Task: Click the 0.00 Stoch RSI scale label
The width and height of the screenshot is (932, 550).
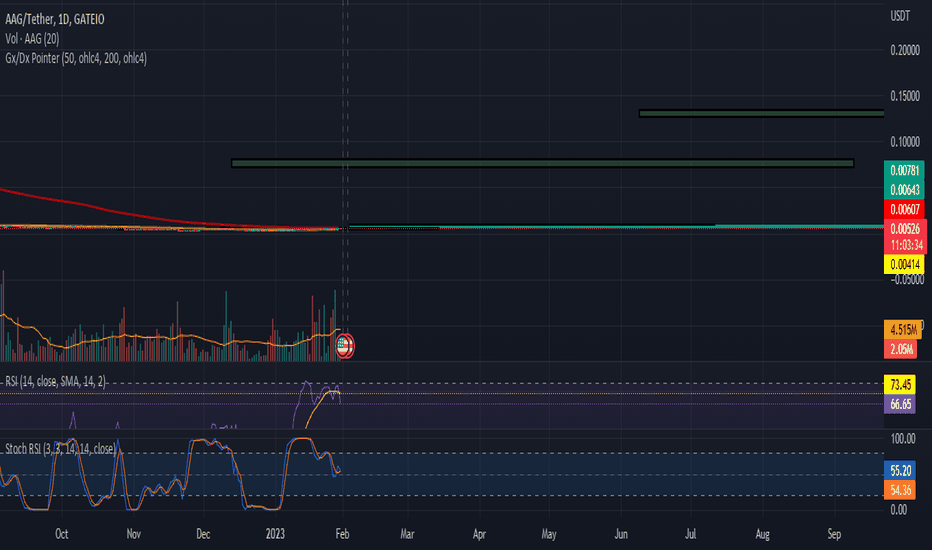Action: tap(899, 510)
